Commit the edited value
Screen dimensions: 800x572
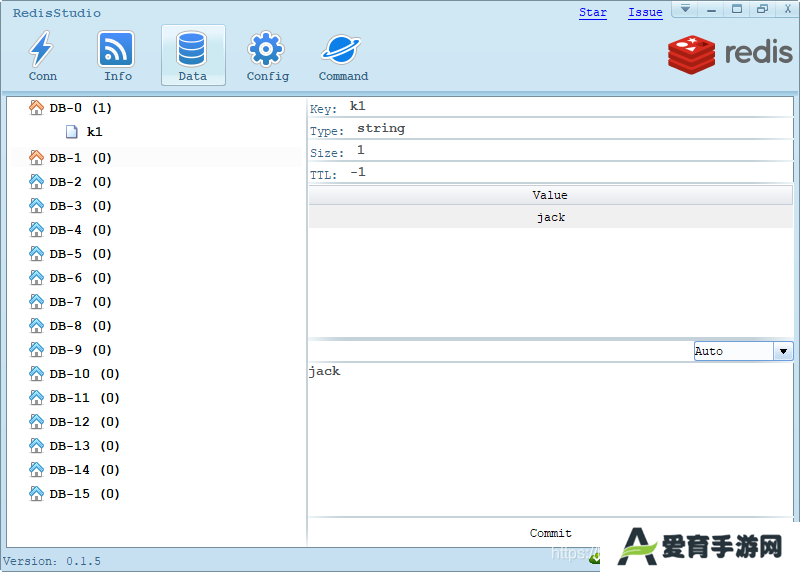551,533
